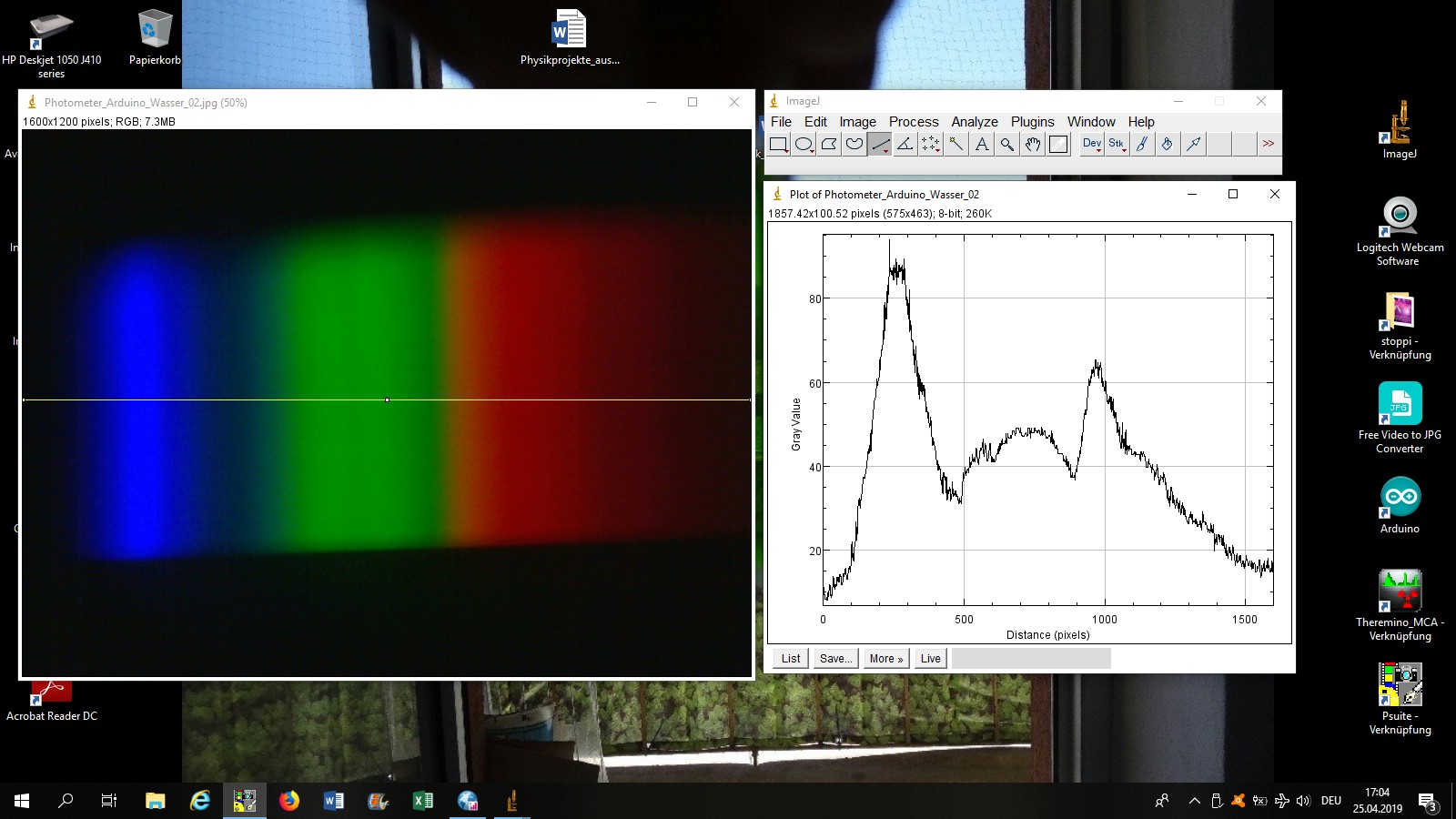Open Psuite - Verknüpfung desktop shortcut

pyautogui.click(x=1400, y=698)
